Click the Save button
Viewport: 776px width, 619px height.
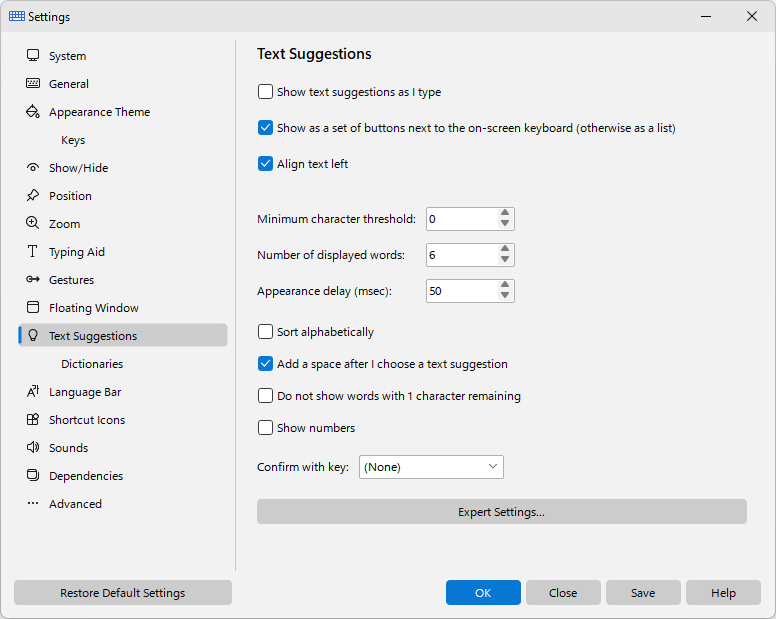click(x=643, y=593)
